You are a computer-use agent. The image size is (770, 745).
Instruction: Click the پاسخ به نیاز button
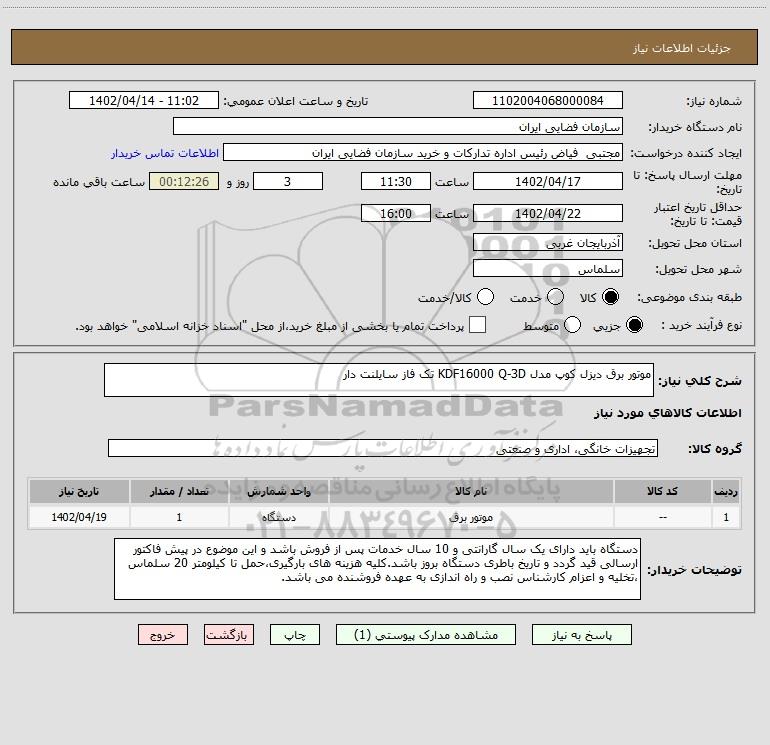[x=582, y=635]
